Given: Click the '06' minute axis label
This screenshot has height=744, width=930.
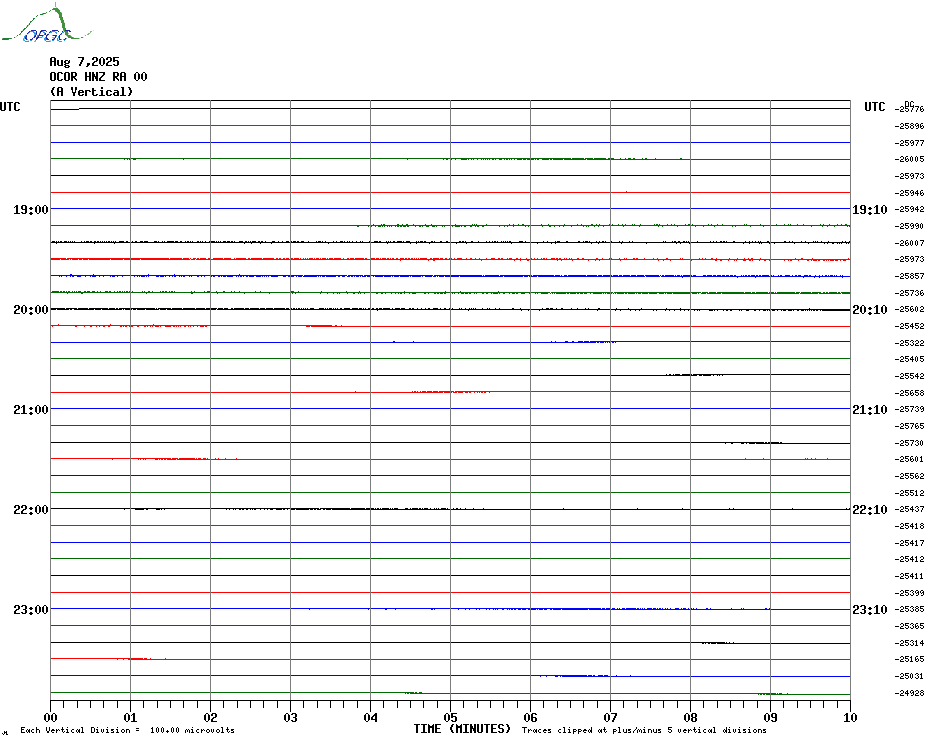Looking at the screenshot, I should click(x=531, y=718).
